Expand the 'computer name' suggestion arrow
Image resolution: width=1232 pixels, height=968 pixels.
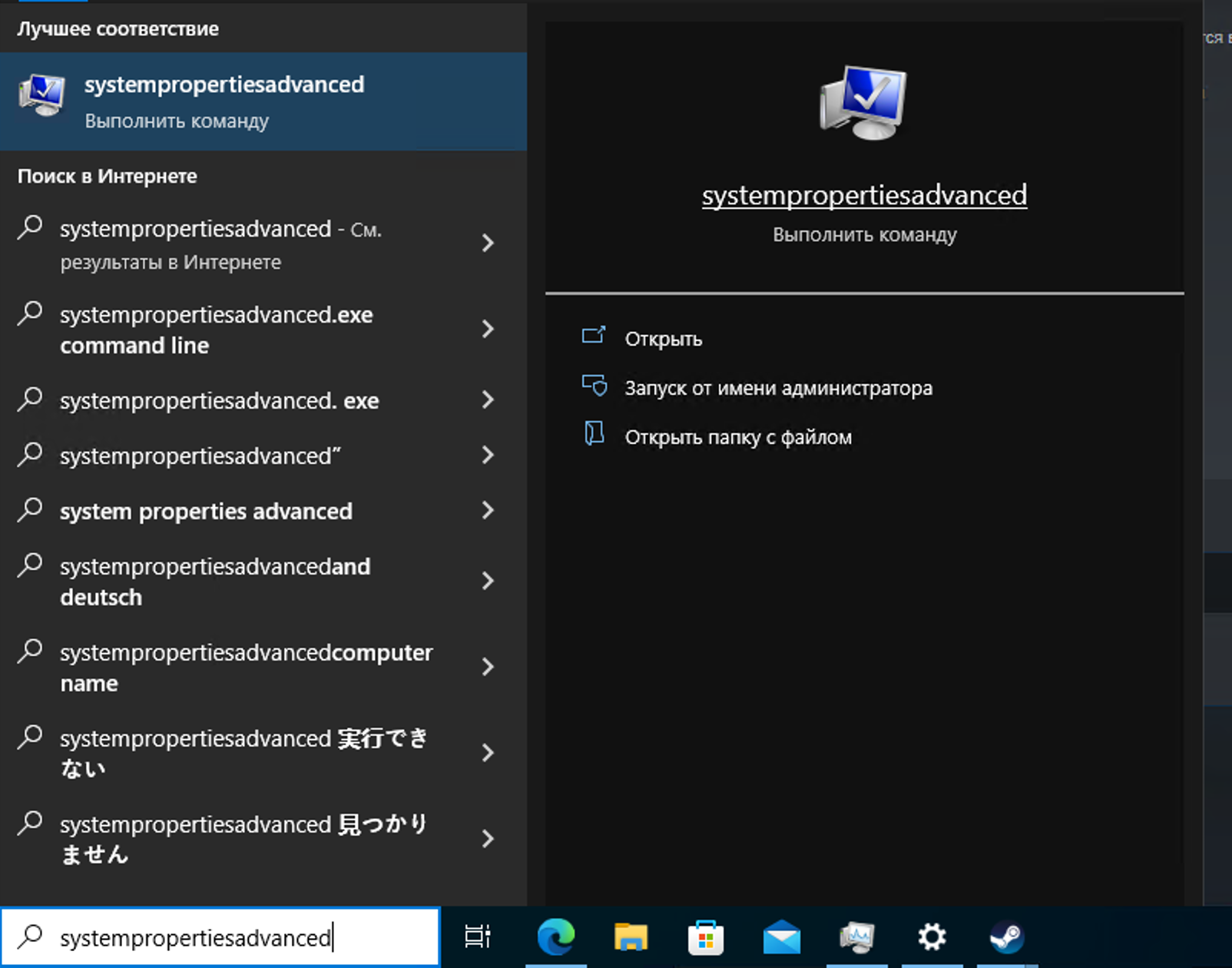pyautogui.click(x=488, y=667)
